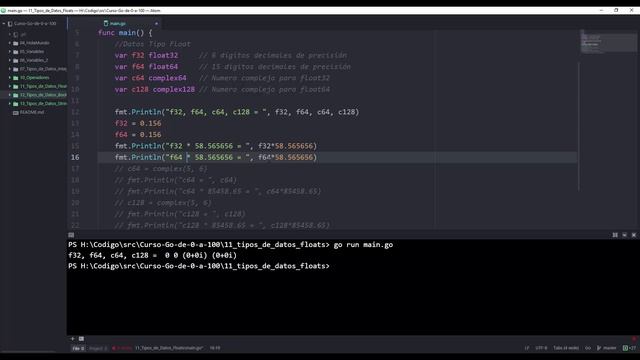
Task: Open the Tabs indentation selector
Action: [x=566, y=348]
